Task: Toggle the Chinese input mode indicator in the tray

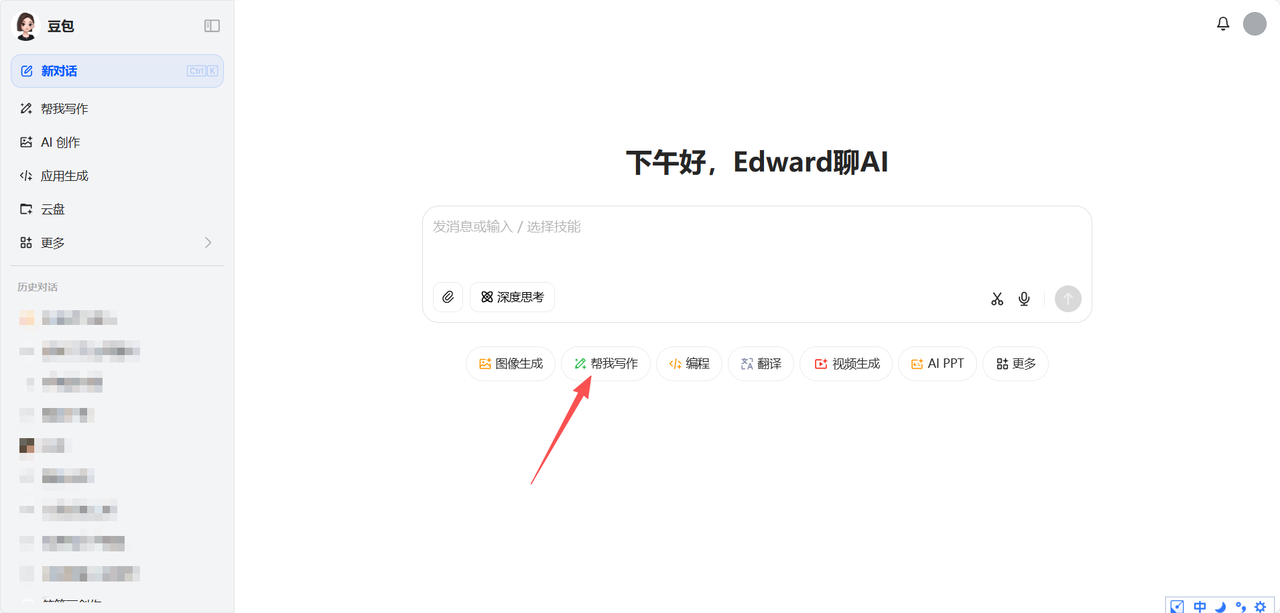Action: [x=1199, y=606]
